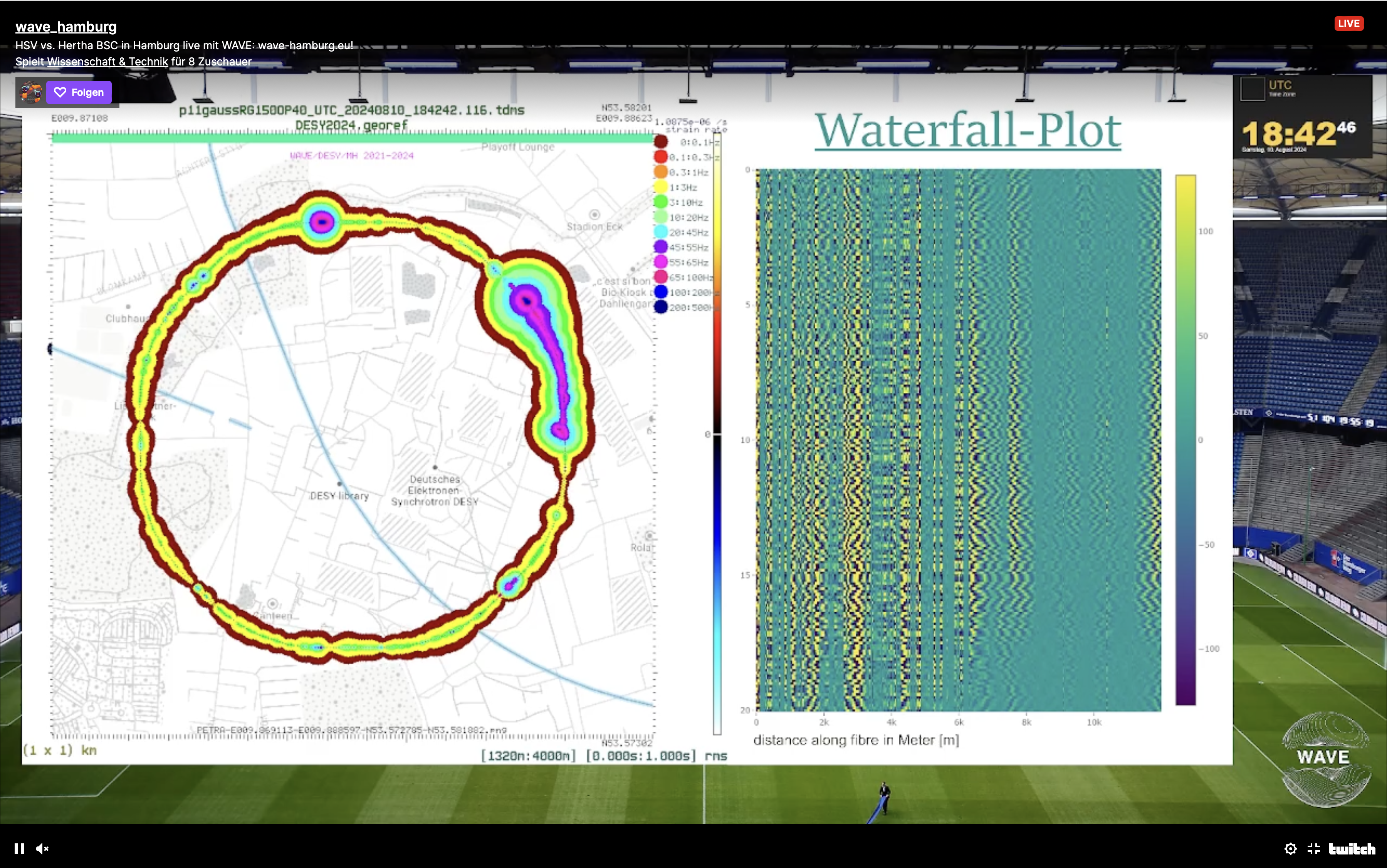The image size is (1387, 868).
Task: Exit fullscreen mode
Action: click(x=1313, y=848)
